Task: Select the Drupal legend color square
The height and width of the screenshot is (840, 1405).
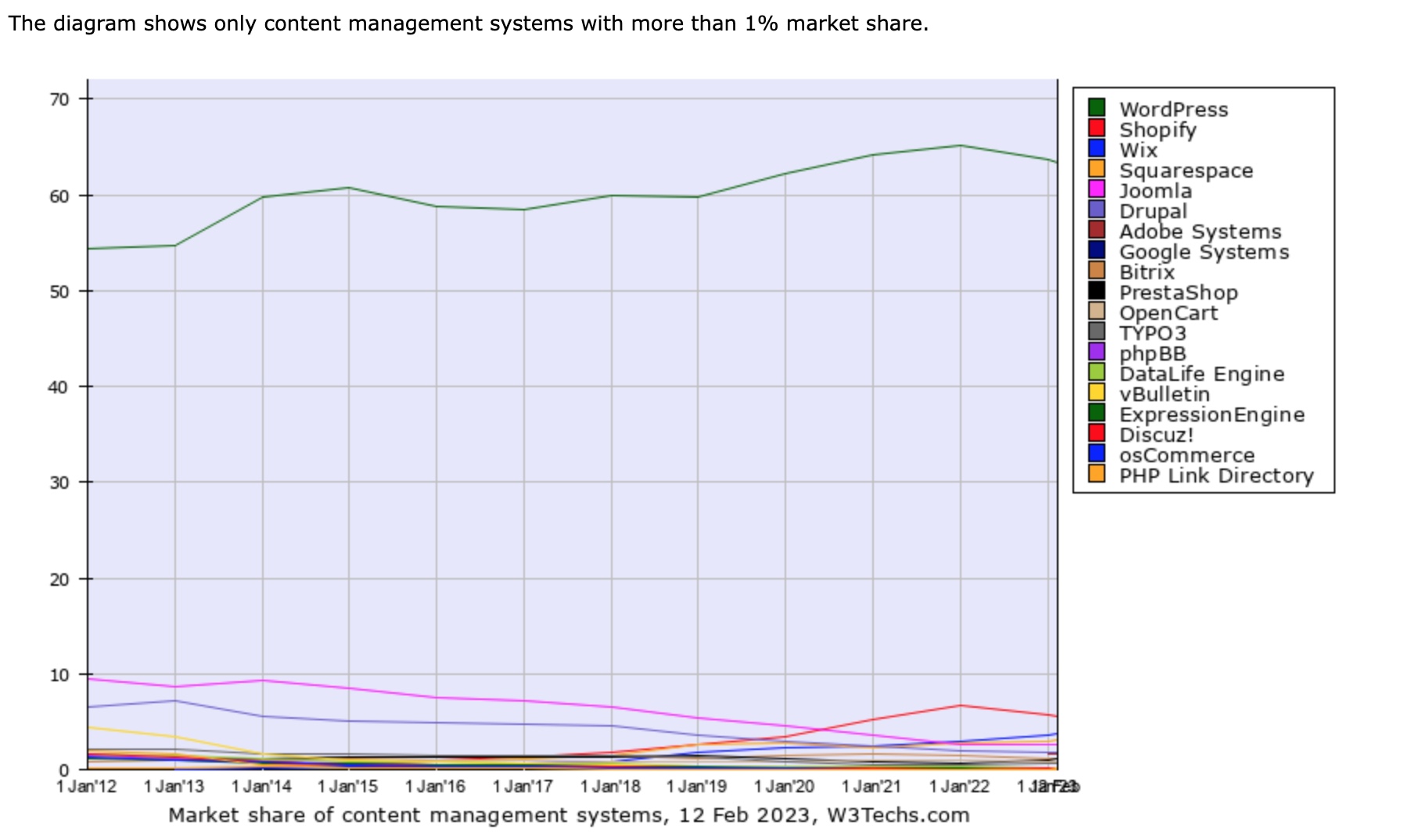Action: 1096,209
